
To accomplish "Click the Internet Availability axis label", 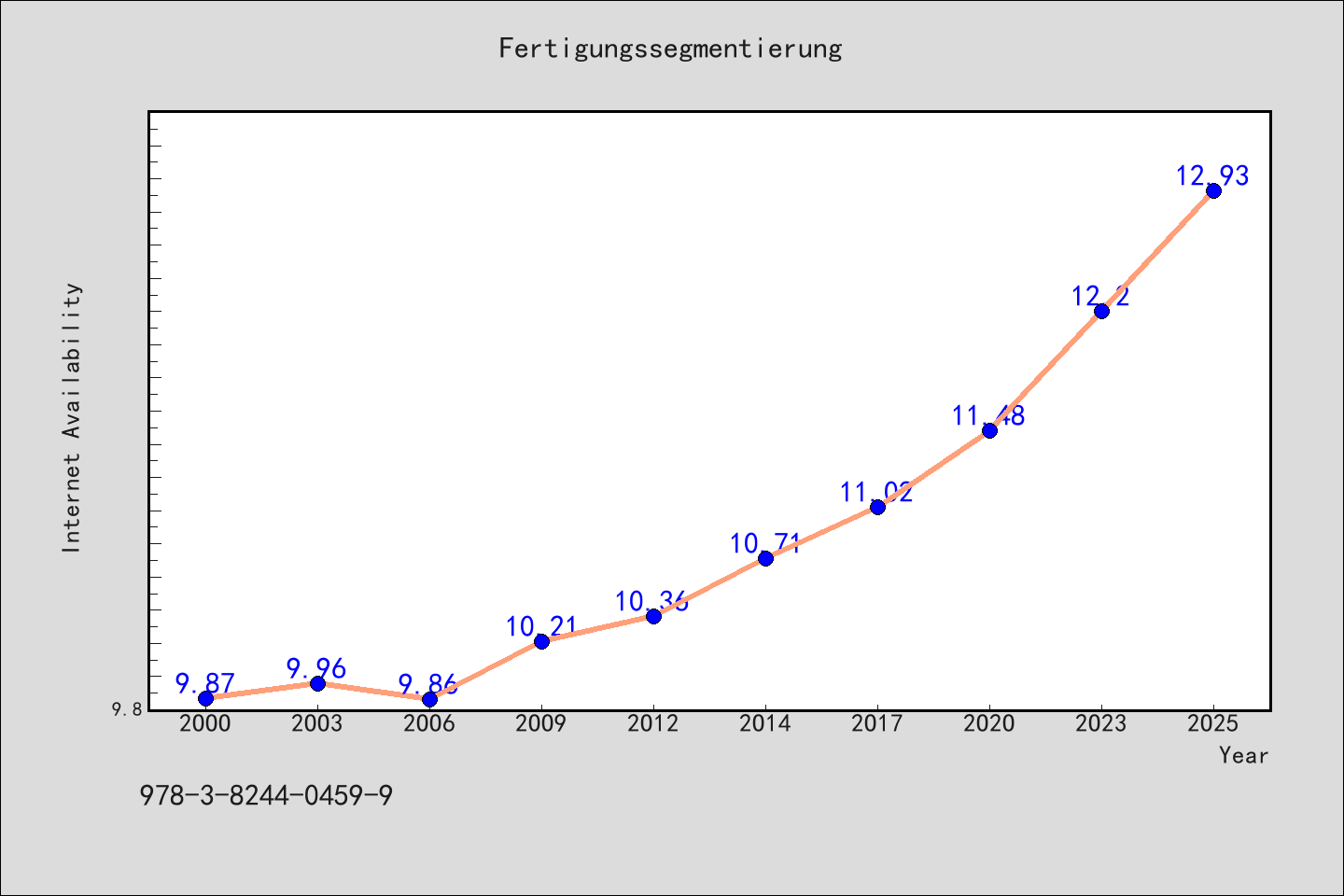I will pyautogui.click(x=72, y=417).
